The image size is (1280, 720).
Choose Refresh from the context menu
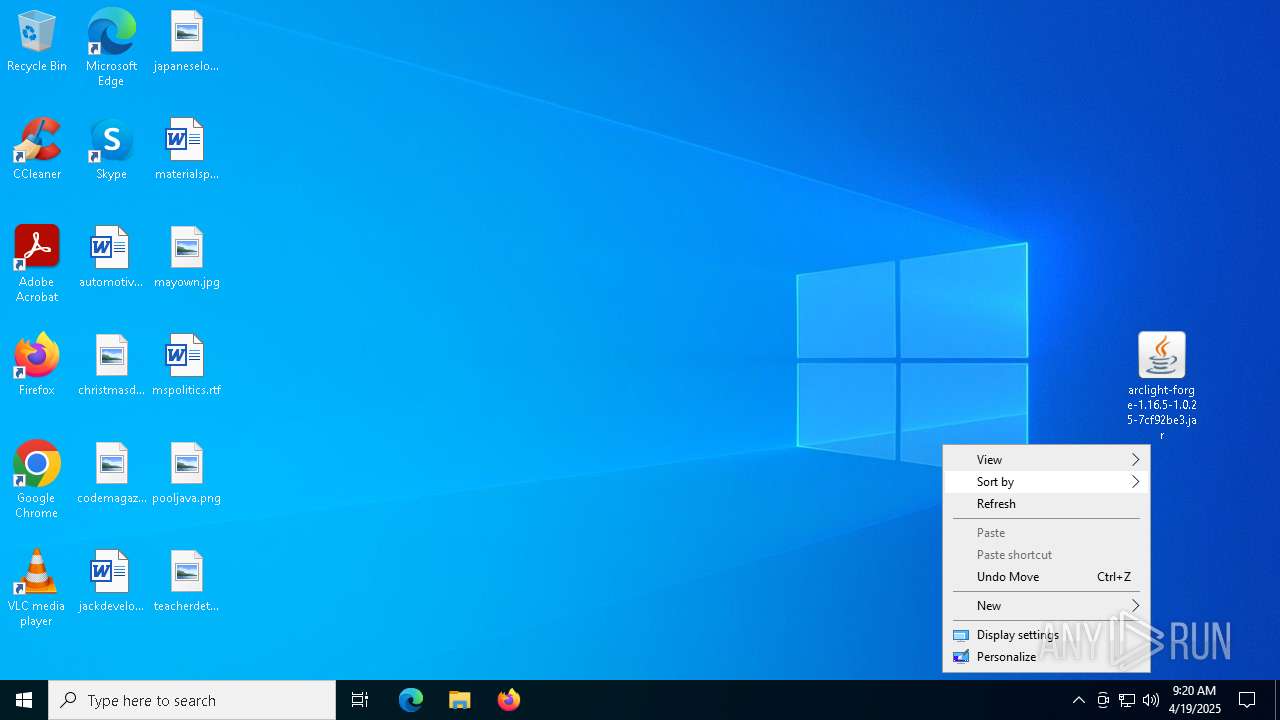tap(1046, 504)
